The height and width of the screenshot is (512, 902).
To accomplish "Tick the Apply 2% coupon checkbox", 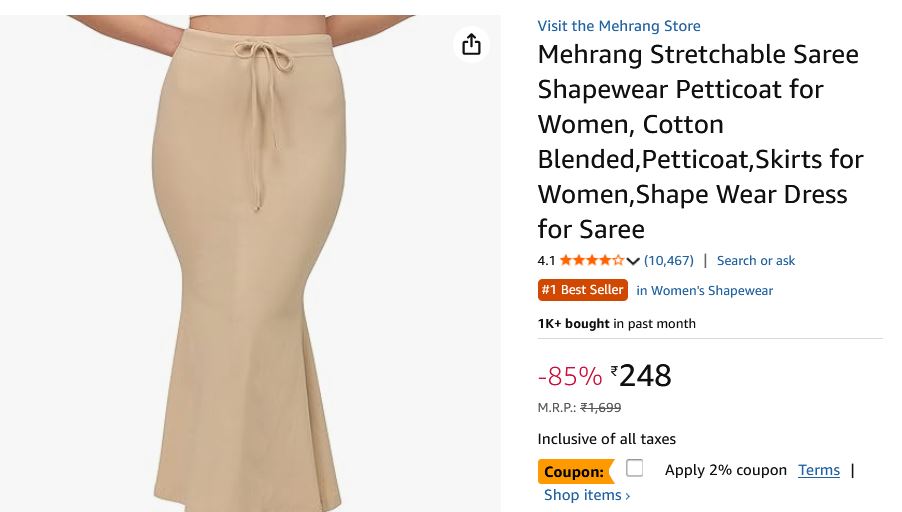I will [x=634, y=468].
